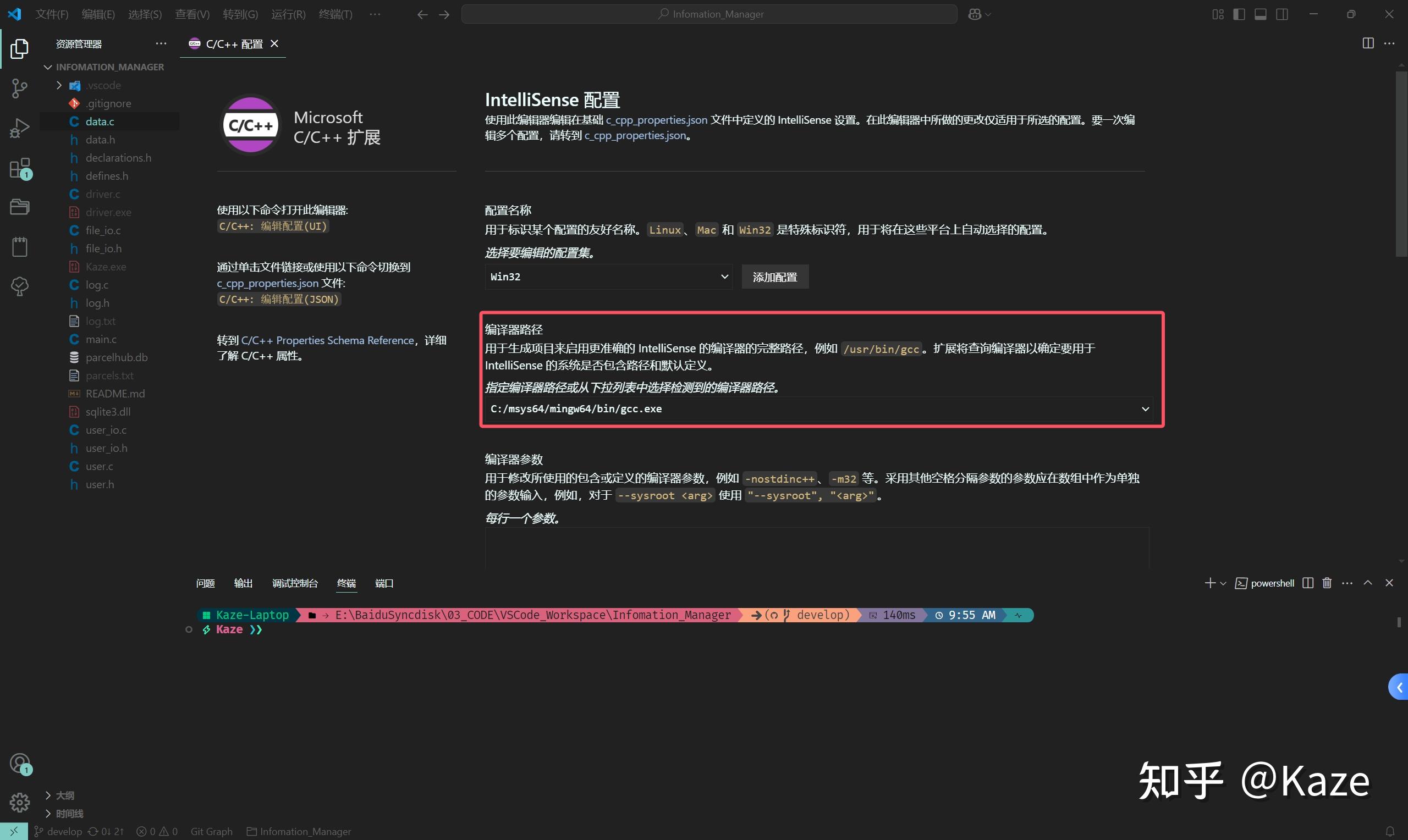Click the develop branch in status bar
The image size is (1408, 840).
click(58, 832)
